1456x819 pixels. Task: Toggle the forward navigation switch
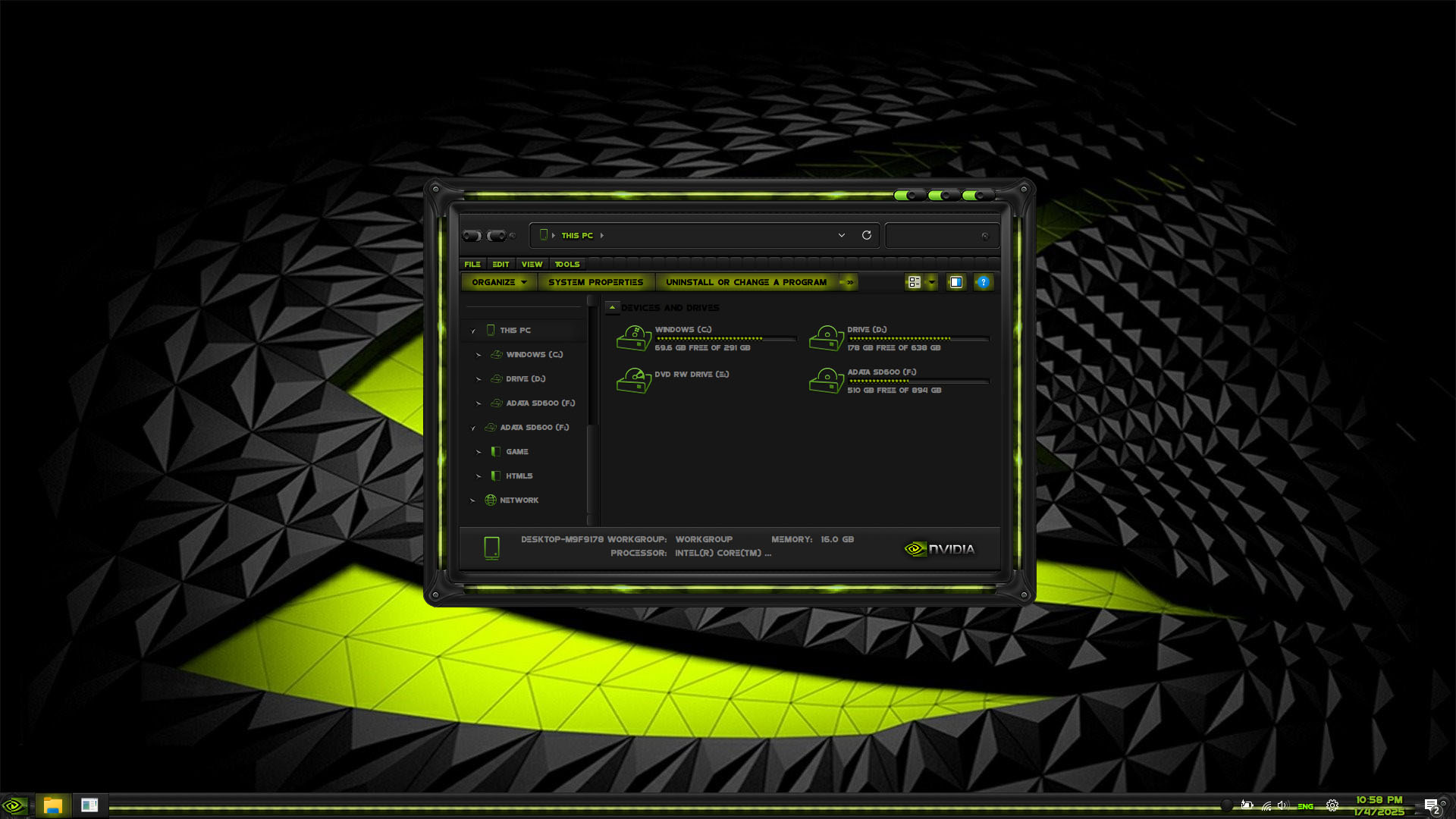[x=497, y=236]
